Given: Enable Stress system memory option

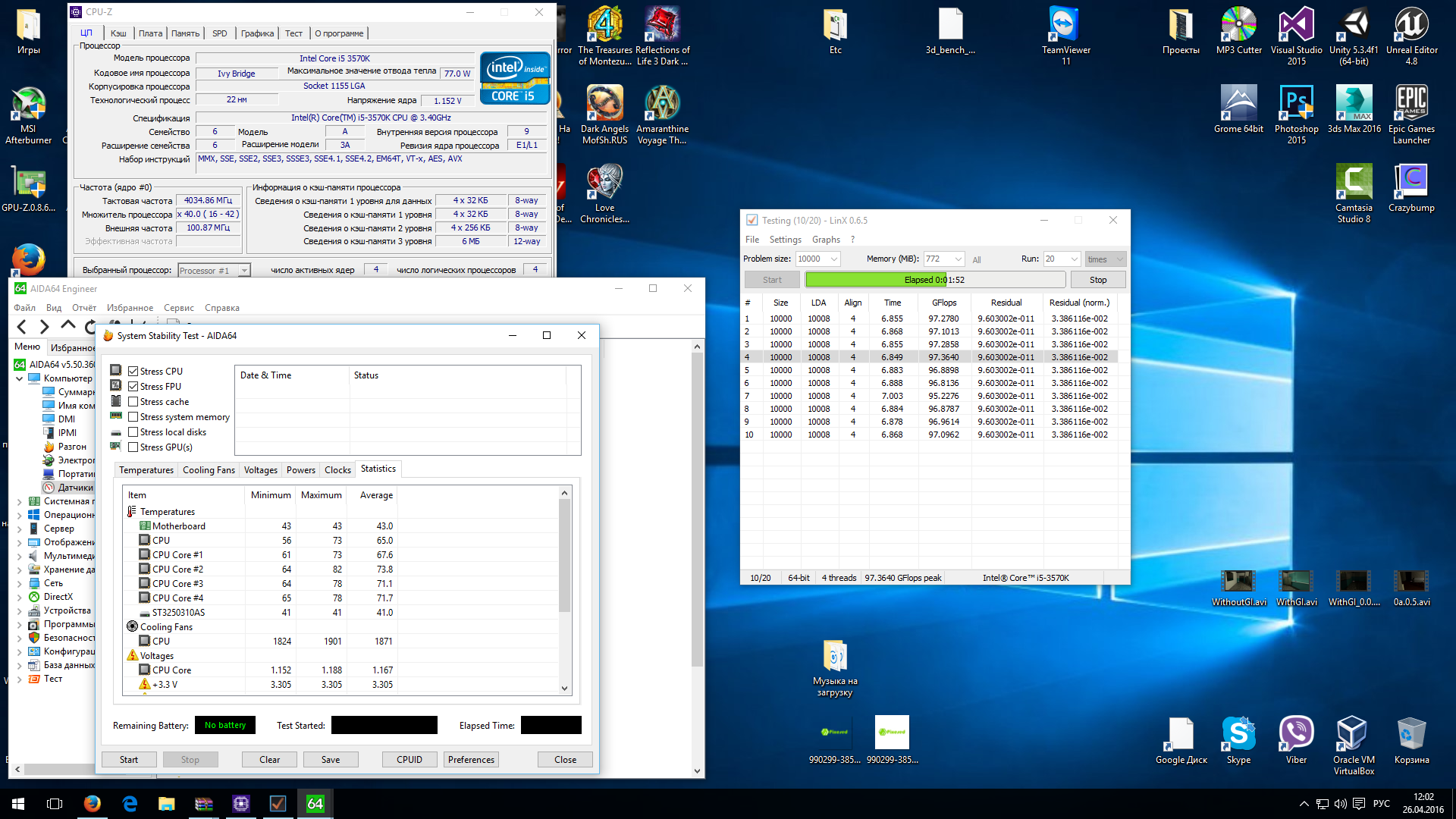Looking at the screenshot, I should (133, 417).
